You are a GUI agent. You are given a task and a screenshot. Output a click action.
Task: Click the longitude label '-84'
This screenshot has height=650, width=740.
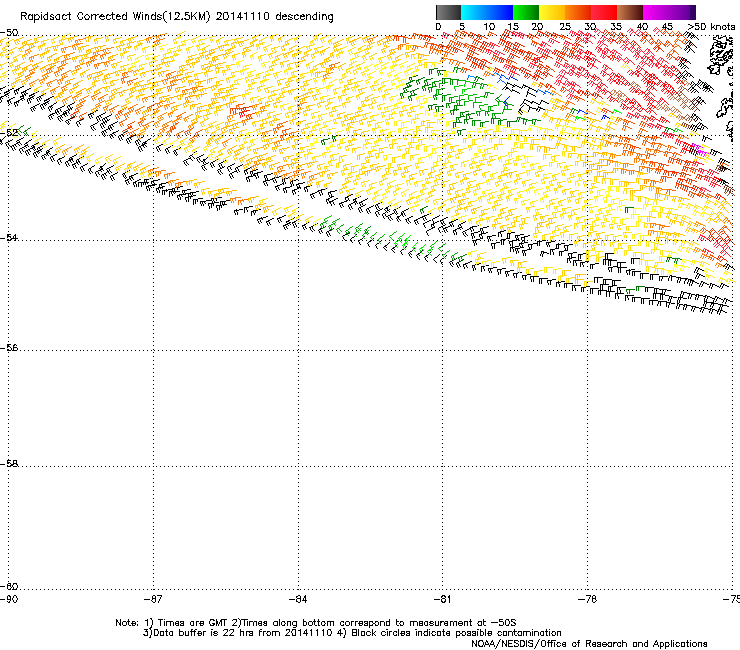click(298, 599)
